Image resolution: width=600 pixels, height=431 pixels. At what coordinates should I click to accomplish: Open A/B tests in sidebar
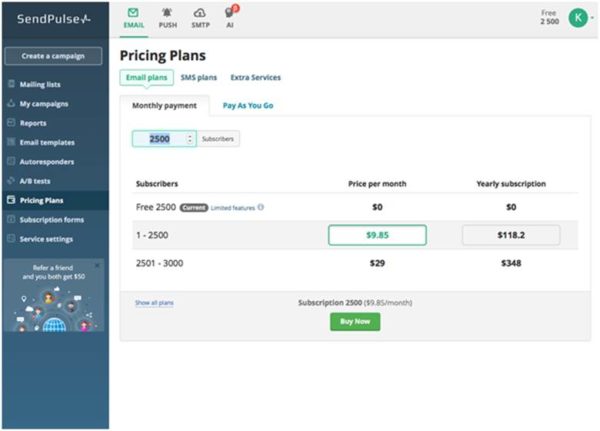[35, 181]
